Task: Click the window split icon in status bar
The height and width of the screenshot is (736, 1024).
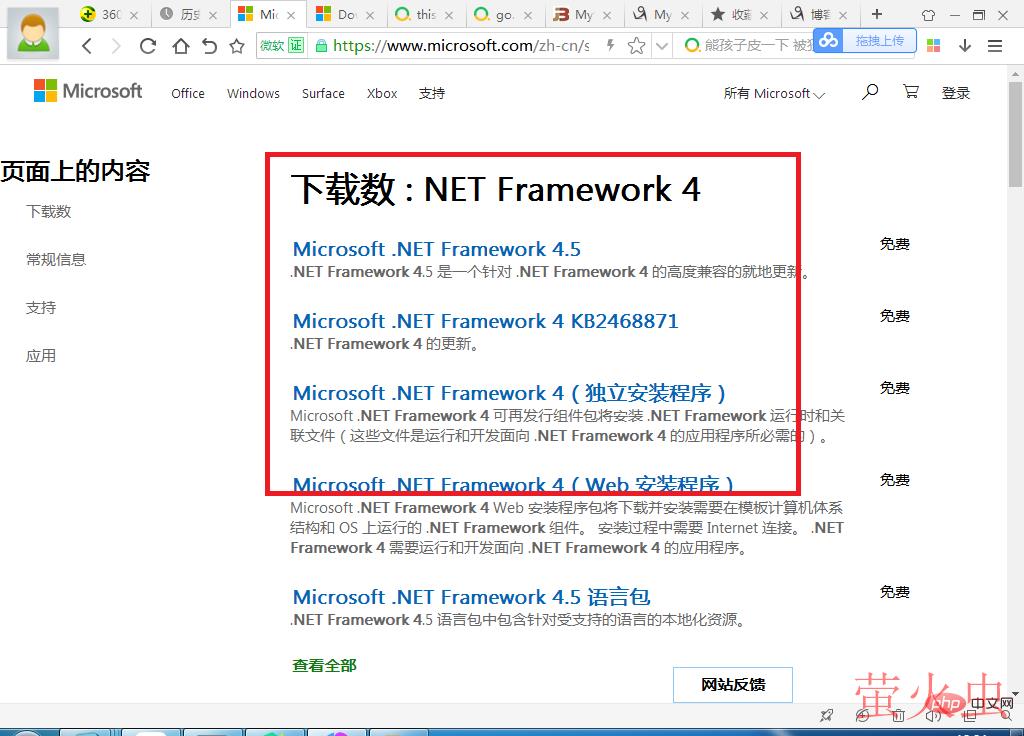Action: click(x=970, y=716)
